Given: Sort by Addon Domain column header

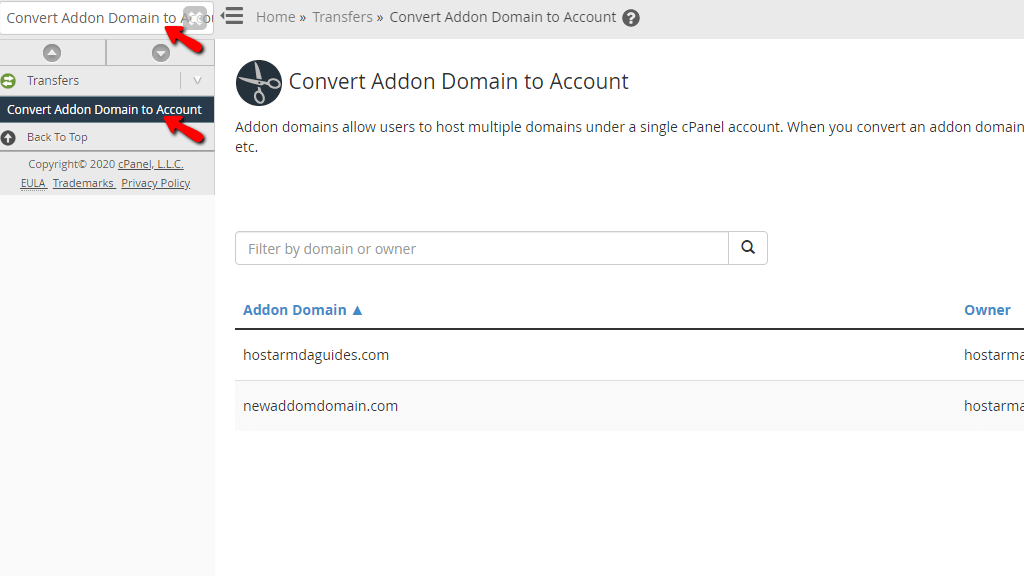Looking at the screenshot, I should point(302,310).
